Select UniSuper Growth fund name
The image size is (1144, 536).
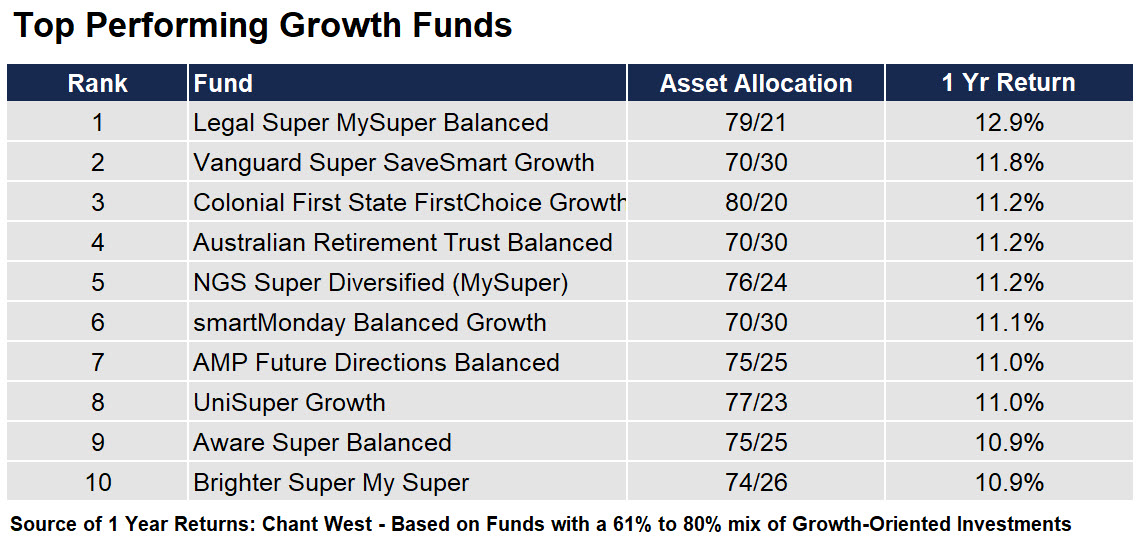(289, 403)
